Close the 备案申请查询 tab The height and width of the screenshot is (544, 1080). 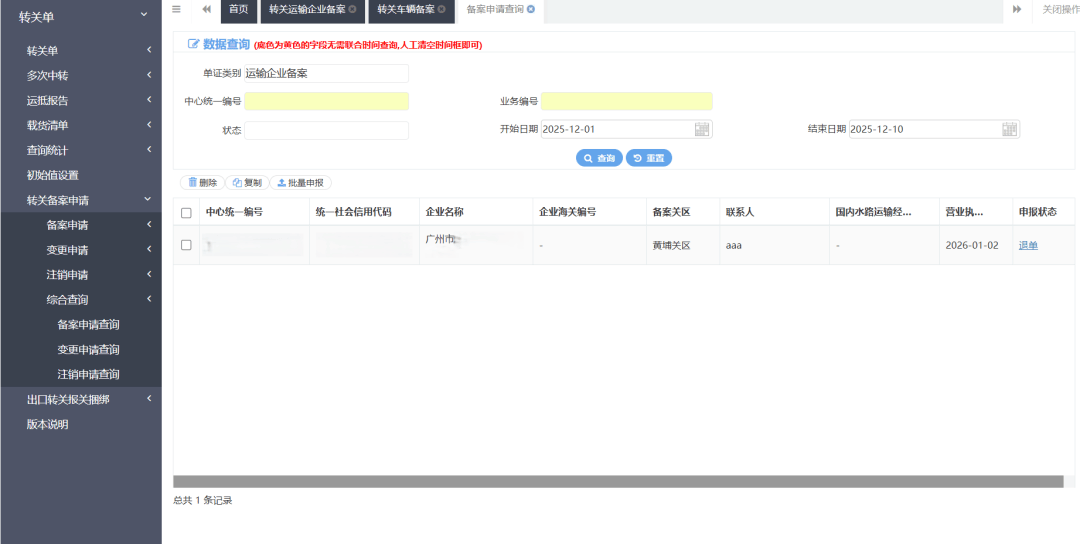[x=531, y=9]
